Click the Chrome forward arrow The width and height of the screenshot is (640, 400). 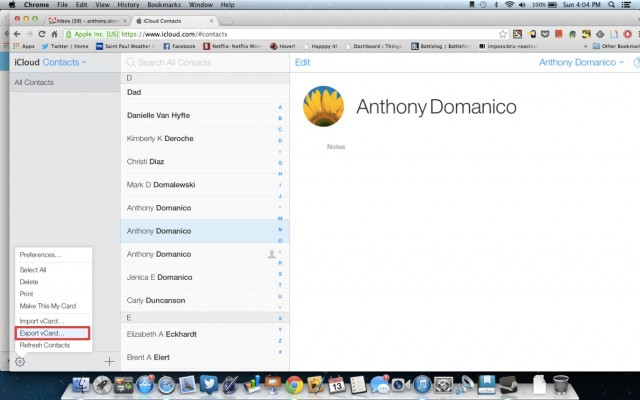tap(29, 34)
